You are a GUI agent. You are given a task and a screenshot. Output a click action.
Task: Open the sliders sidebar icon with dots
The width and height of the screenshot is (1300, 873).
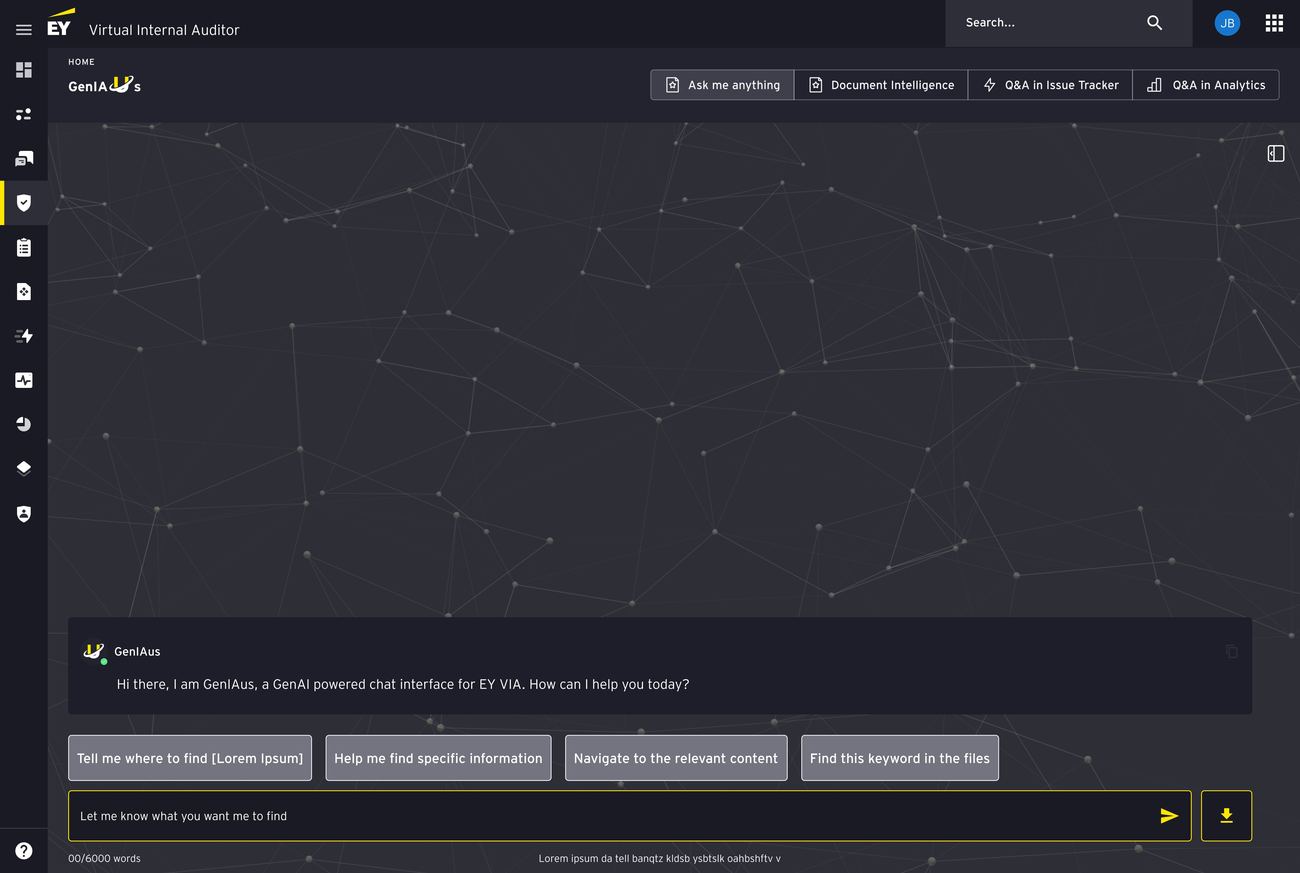tap(24, 114)
